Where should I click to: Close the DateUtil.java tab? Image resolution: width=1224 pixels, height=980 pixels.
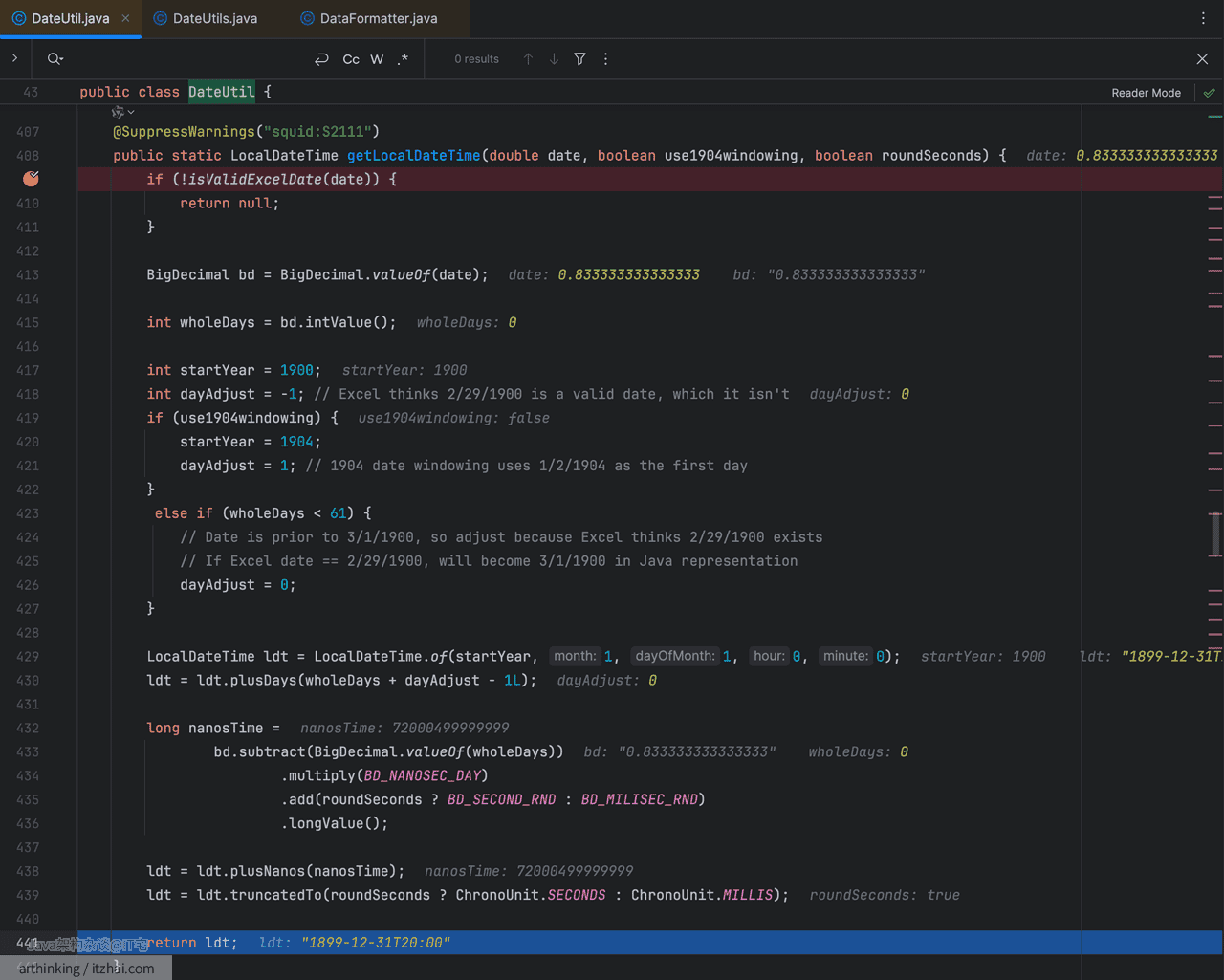(x=125, y=18)
